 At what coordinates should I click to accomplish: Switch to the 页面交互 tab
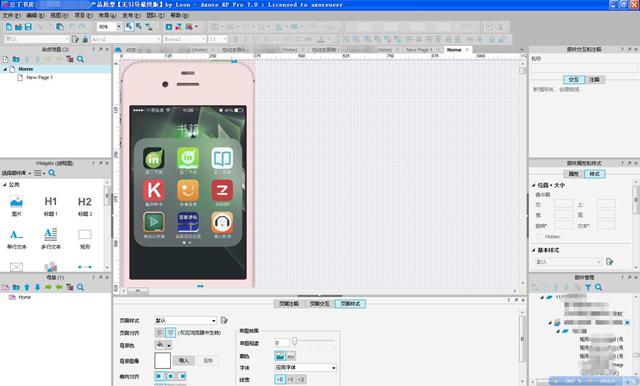[319, 304]
